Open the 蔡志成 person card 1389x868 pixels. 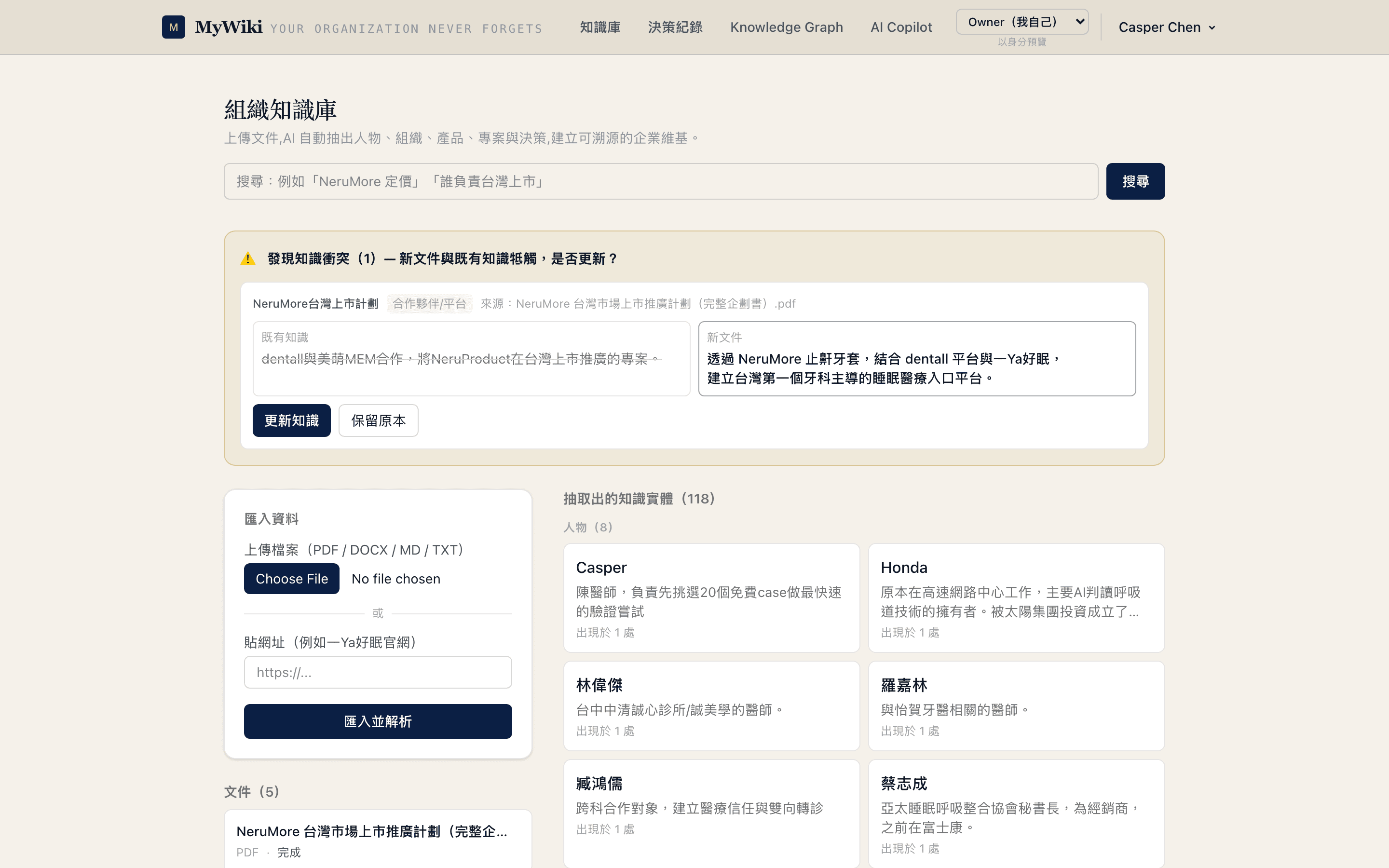[x=1017, y=814]
